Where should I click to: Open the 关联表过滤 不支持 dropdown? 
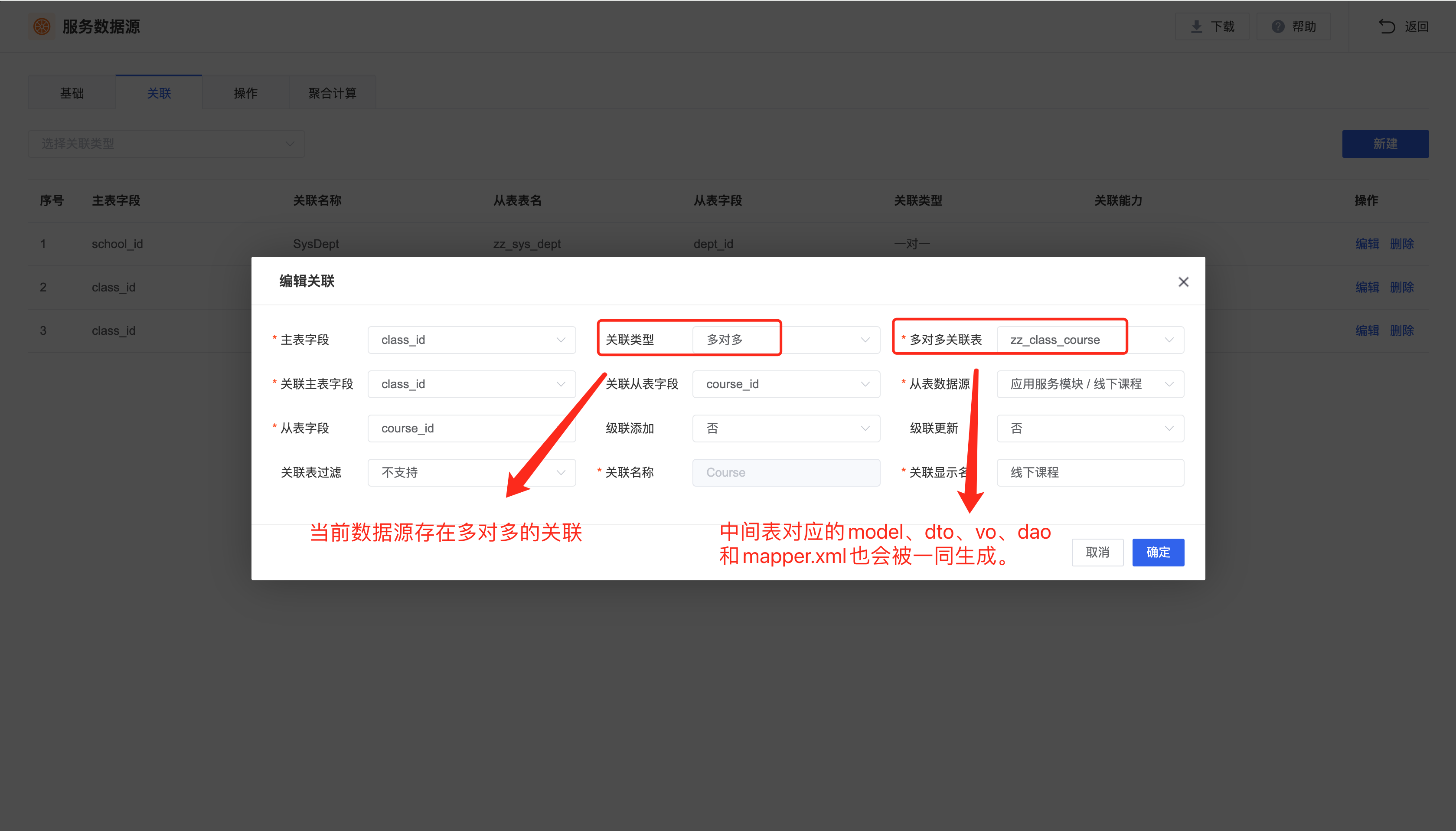tap(472, 473)
